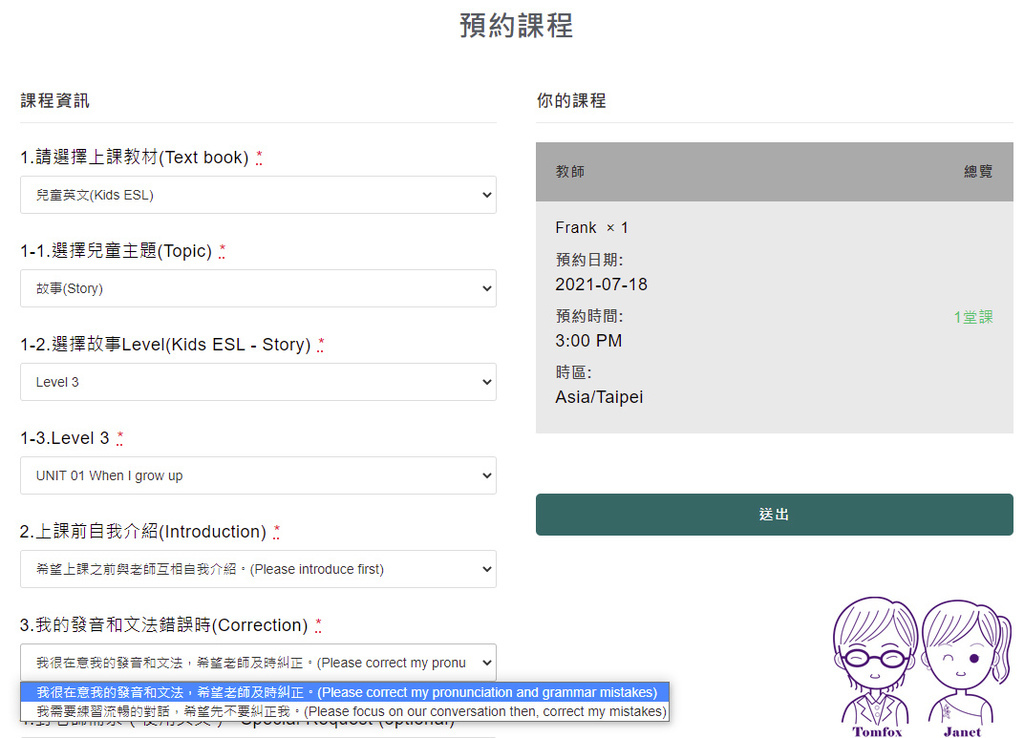Click the label '3.我的發音和文法錯誤時(Correction)'

[x=164, y=625]
